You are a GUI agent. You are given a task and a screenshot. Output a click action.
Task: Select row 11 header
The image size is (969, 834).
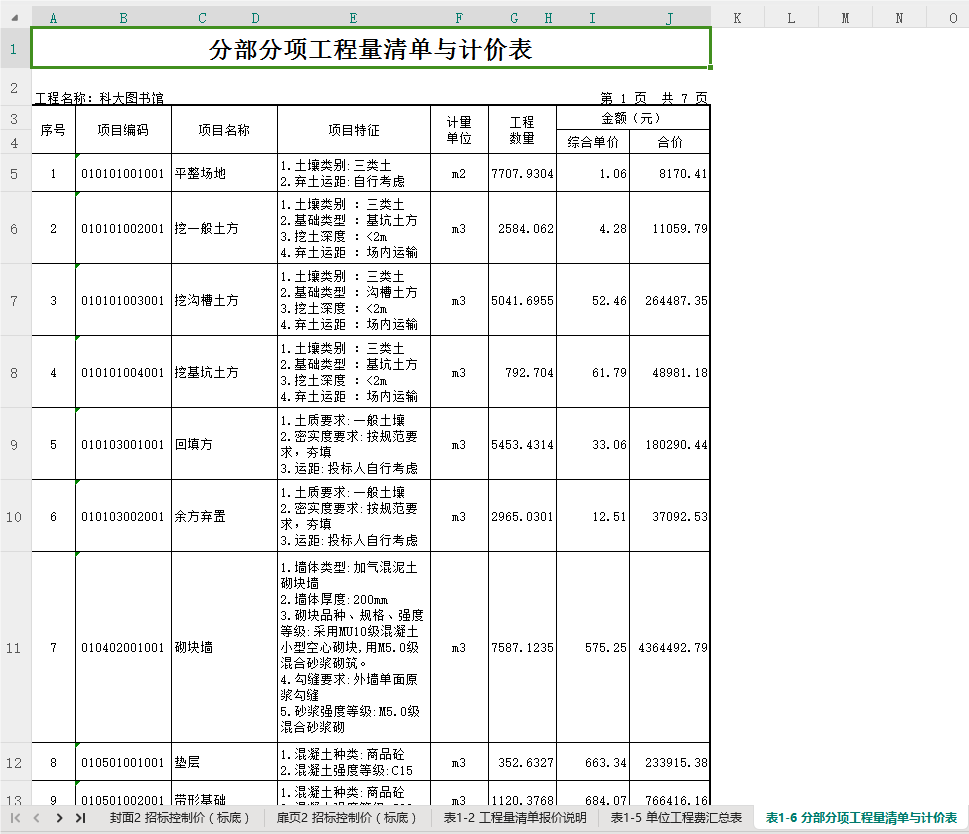tap(14, 647)
